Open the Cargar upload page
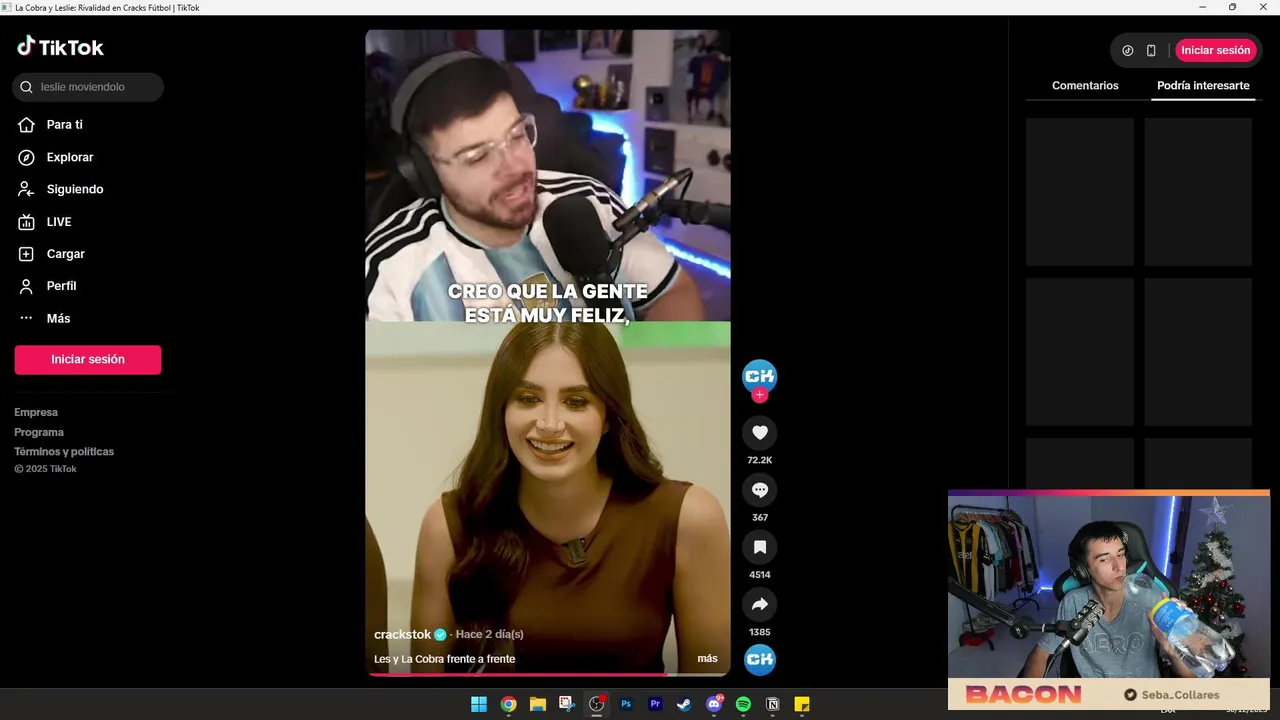This screenshot has height=720, width=1280. pos(65,254)
